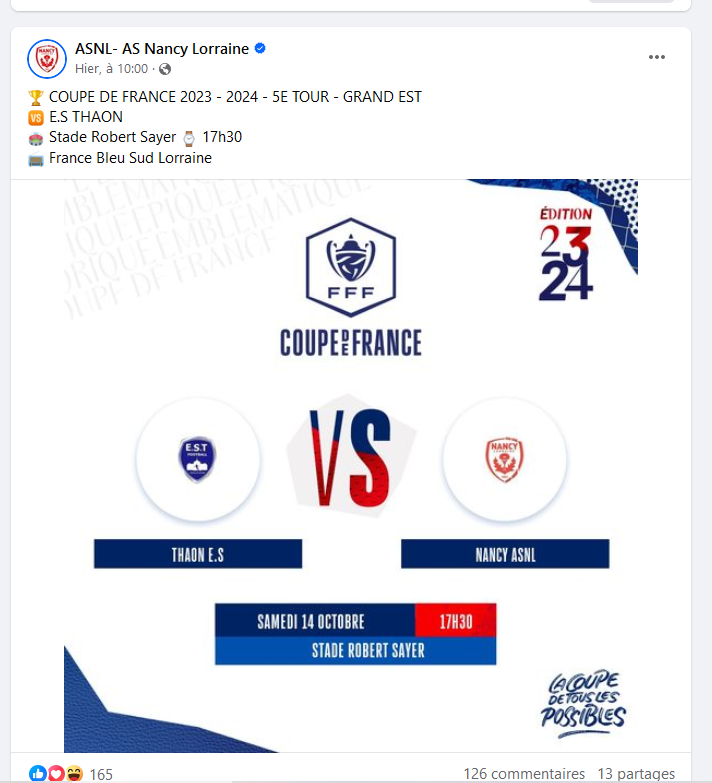This screenshot has height=783, width=712.
Task: Click the THAON E.S team banner
Action: click(198, 554)
